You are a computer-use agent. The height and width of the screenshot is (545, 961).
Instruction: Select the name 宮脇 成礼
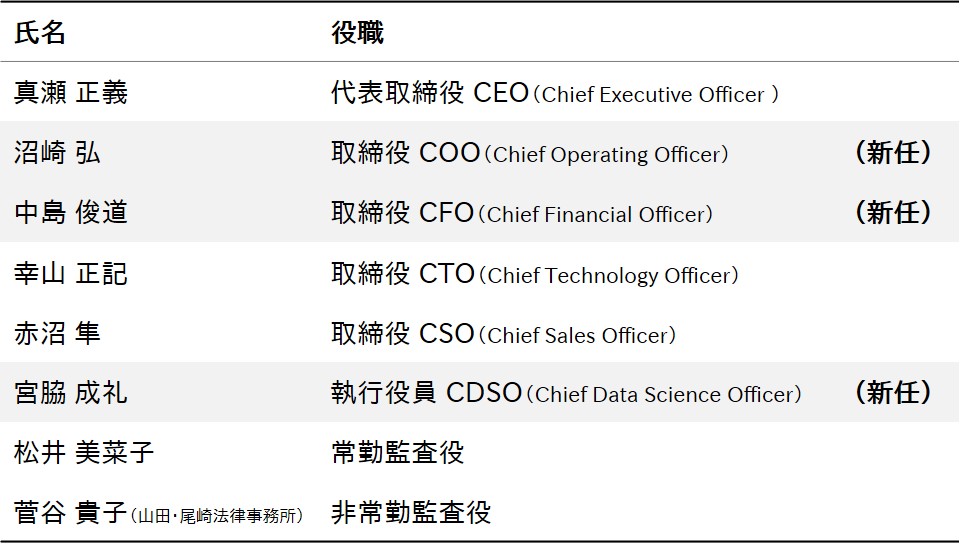point(71,392)
